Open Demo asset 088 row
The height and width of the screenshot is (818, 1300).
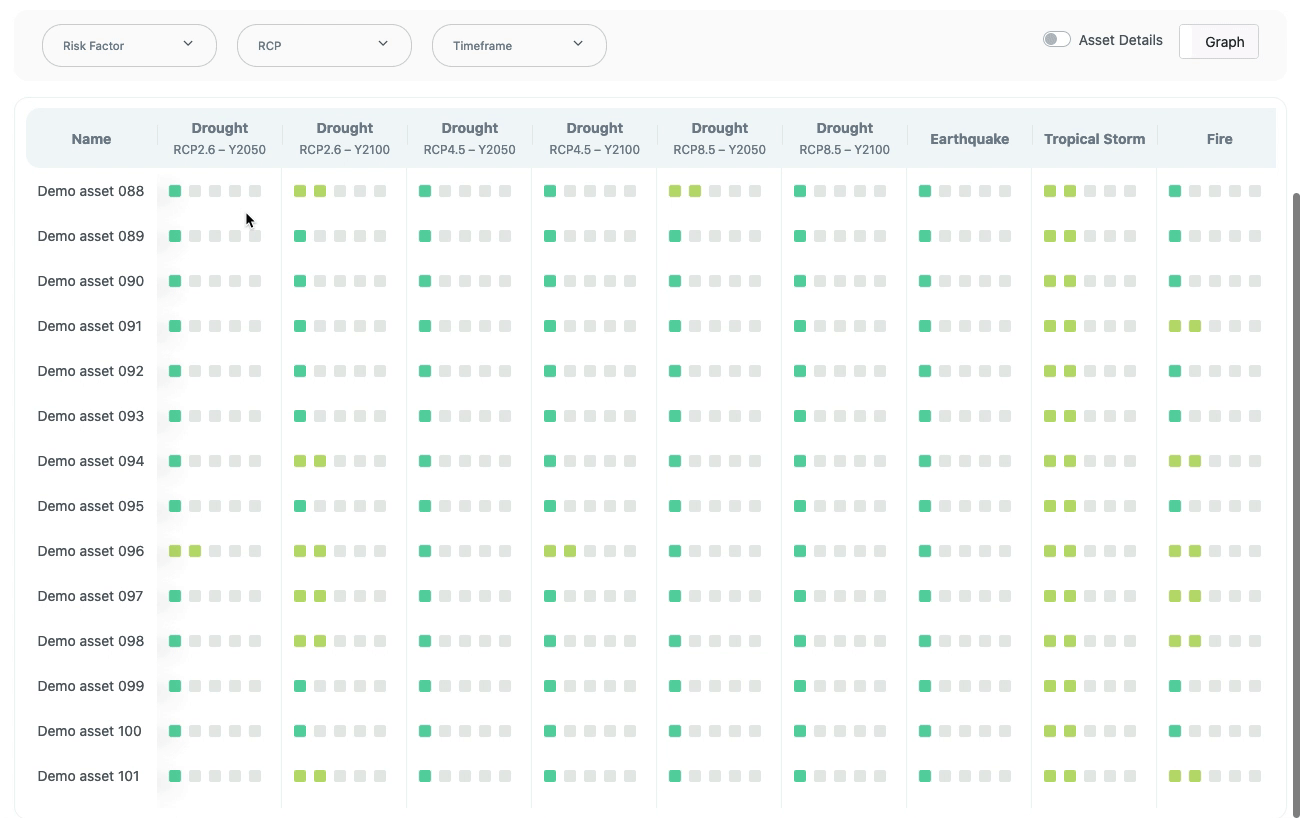click(x=91, y=191)
